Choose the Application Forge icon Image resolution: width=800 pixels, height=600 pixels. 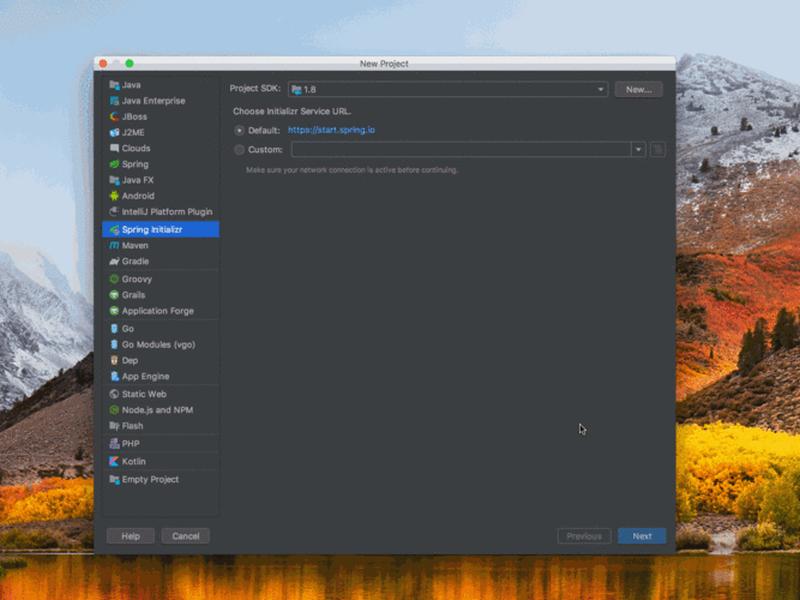pos(114,311)
